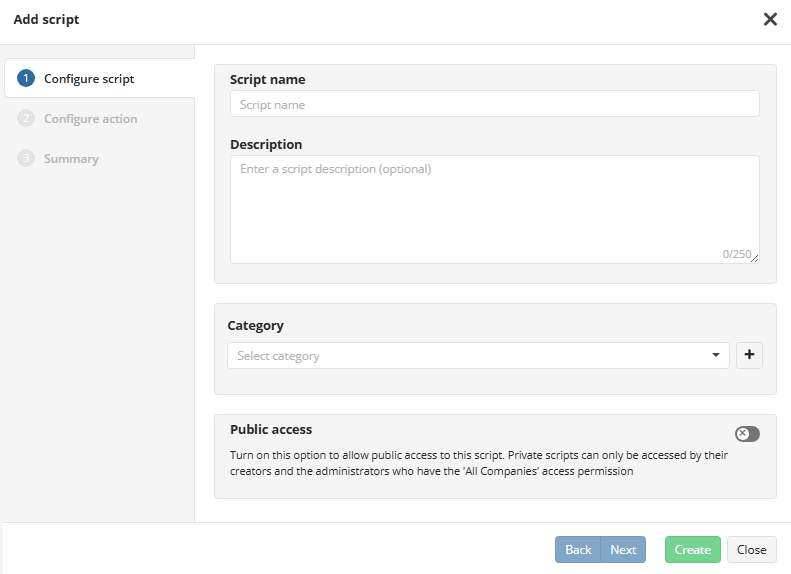This screenshot has height=574, width=791.
Task: Click the Description box resize handle
Action: tap(755, 259)
